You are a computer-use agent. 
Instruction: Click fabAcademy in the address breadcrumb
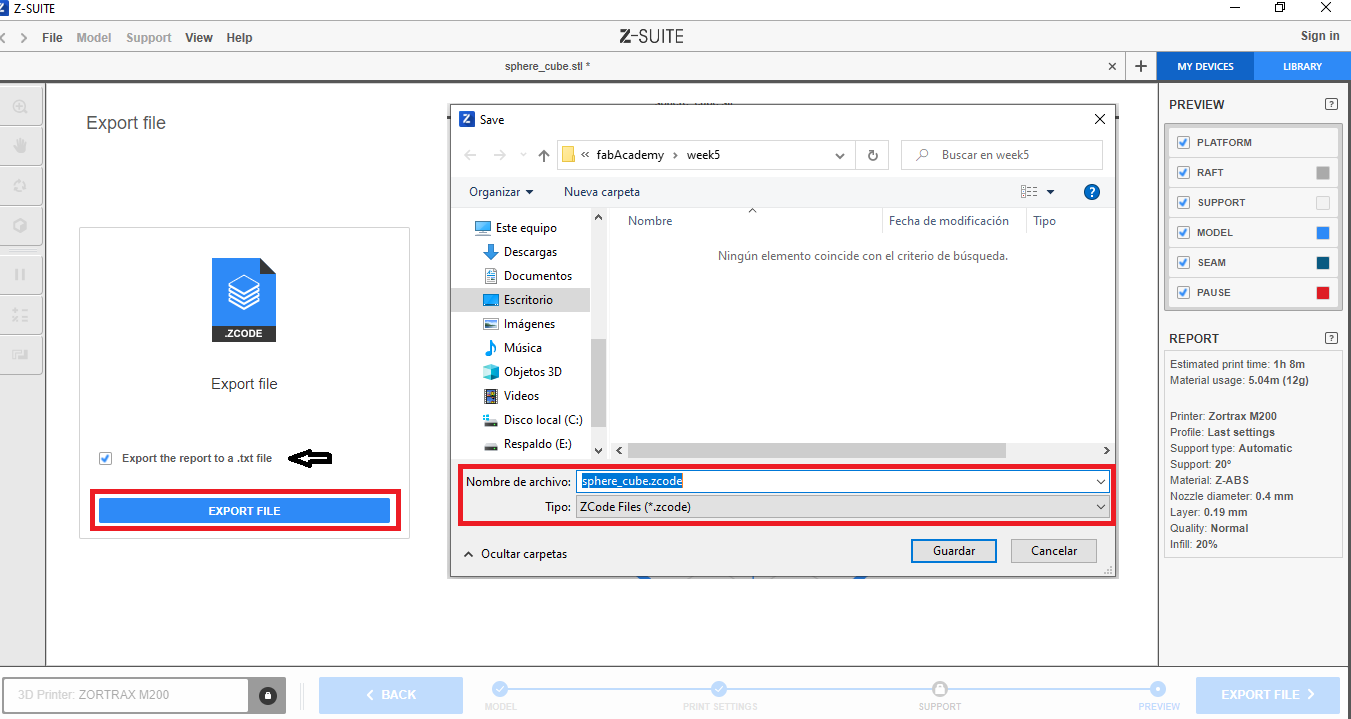(629, 155)
